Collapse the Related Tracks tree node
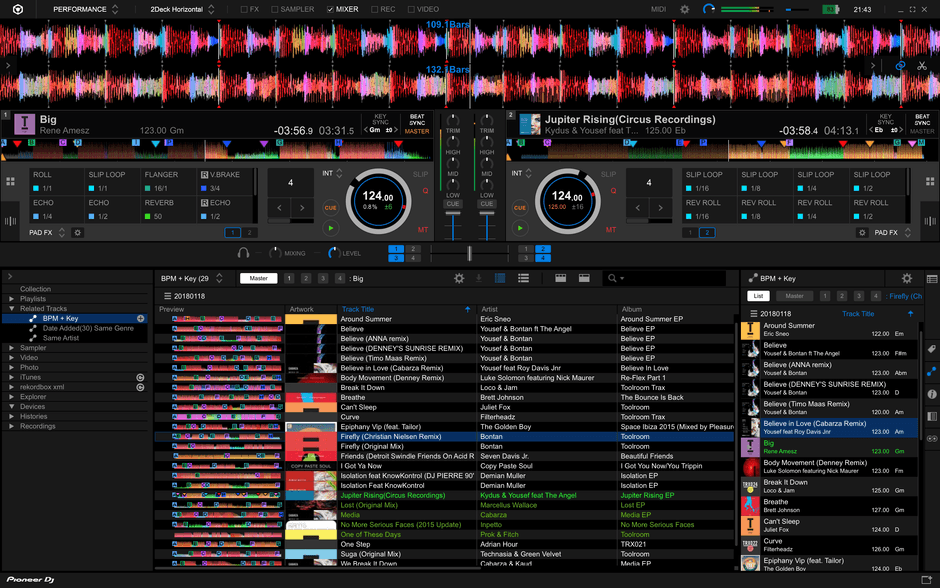 (11, 309)
